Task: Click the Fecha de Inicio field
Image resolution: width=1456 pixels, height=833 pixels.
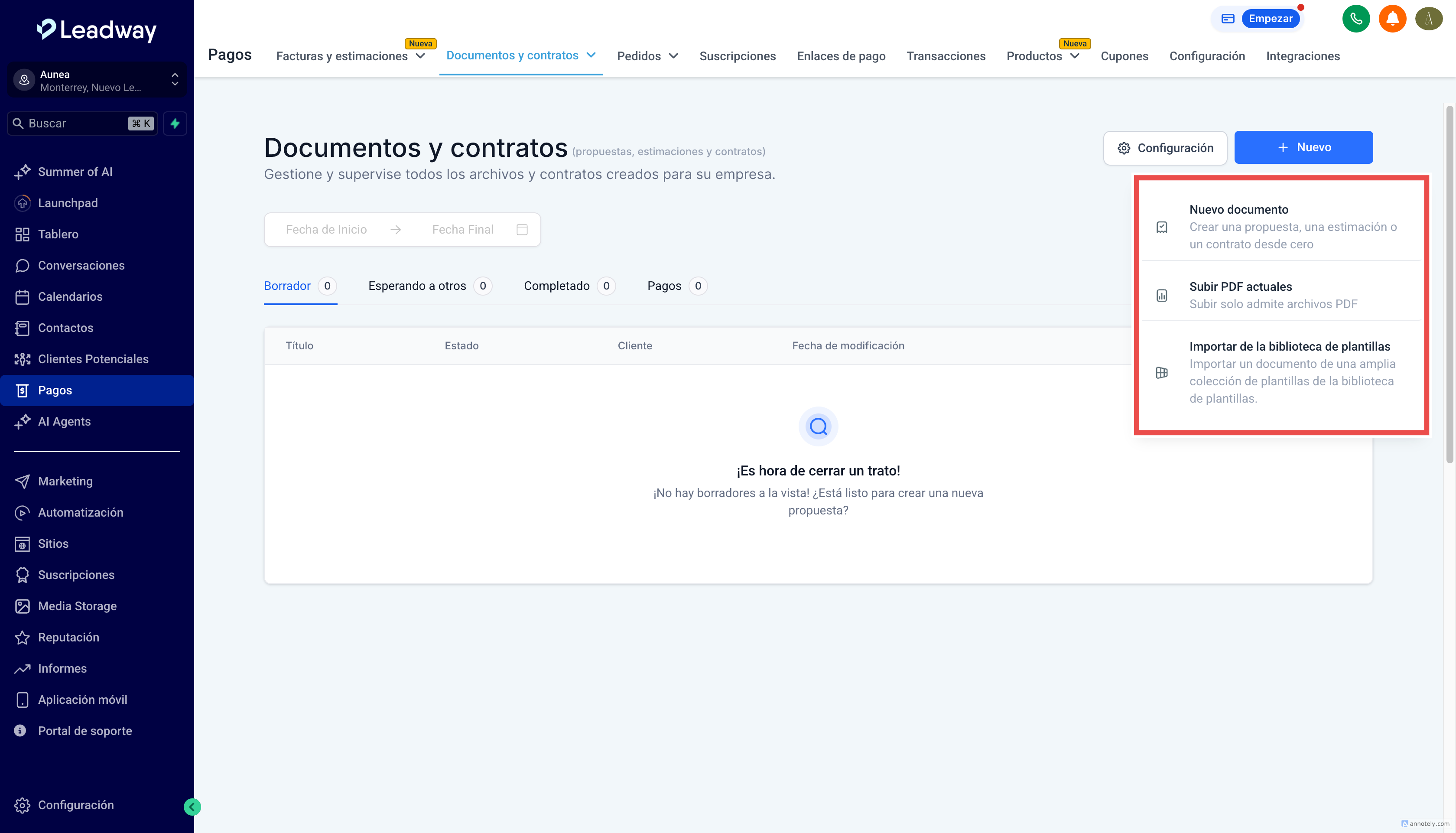Action: click(x=326, y=229)
